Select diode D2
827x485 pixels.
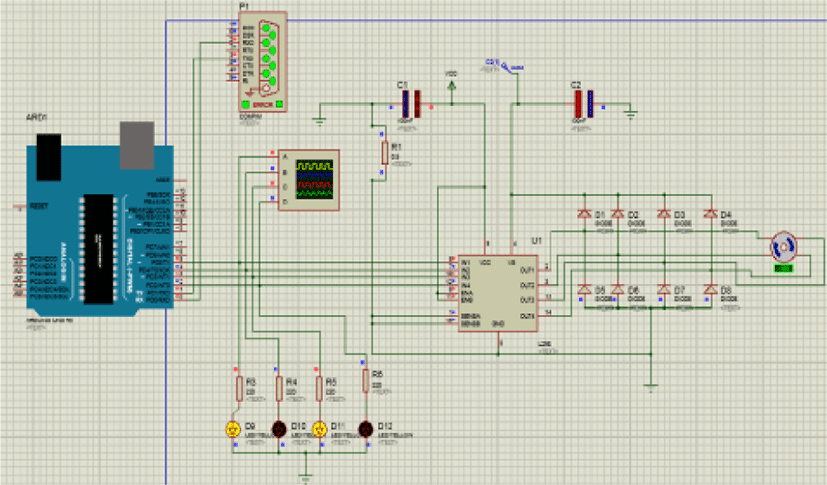618,214
